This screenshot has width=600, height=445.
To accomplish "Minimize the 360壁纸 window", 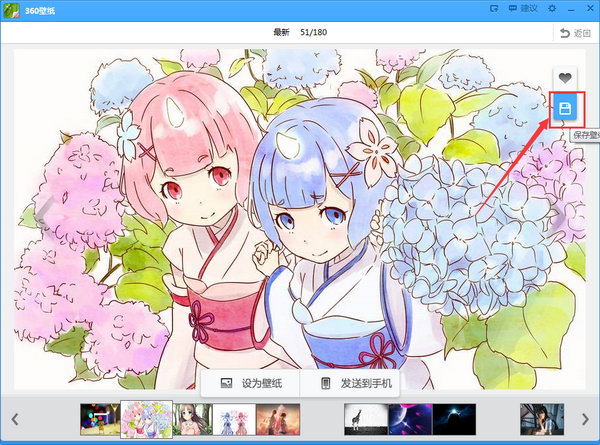I will point(571,9).
